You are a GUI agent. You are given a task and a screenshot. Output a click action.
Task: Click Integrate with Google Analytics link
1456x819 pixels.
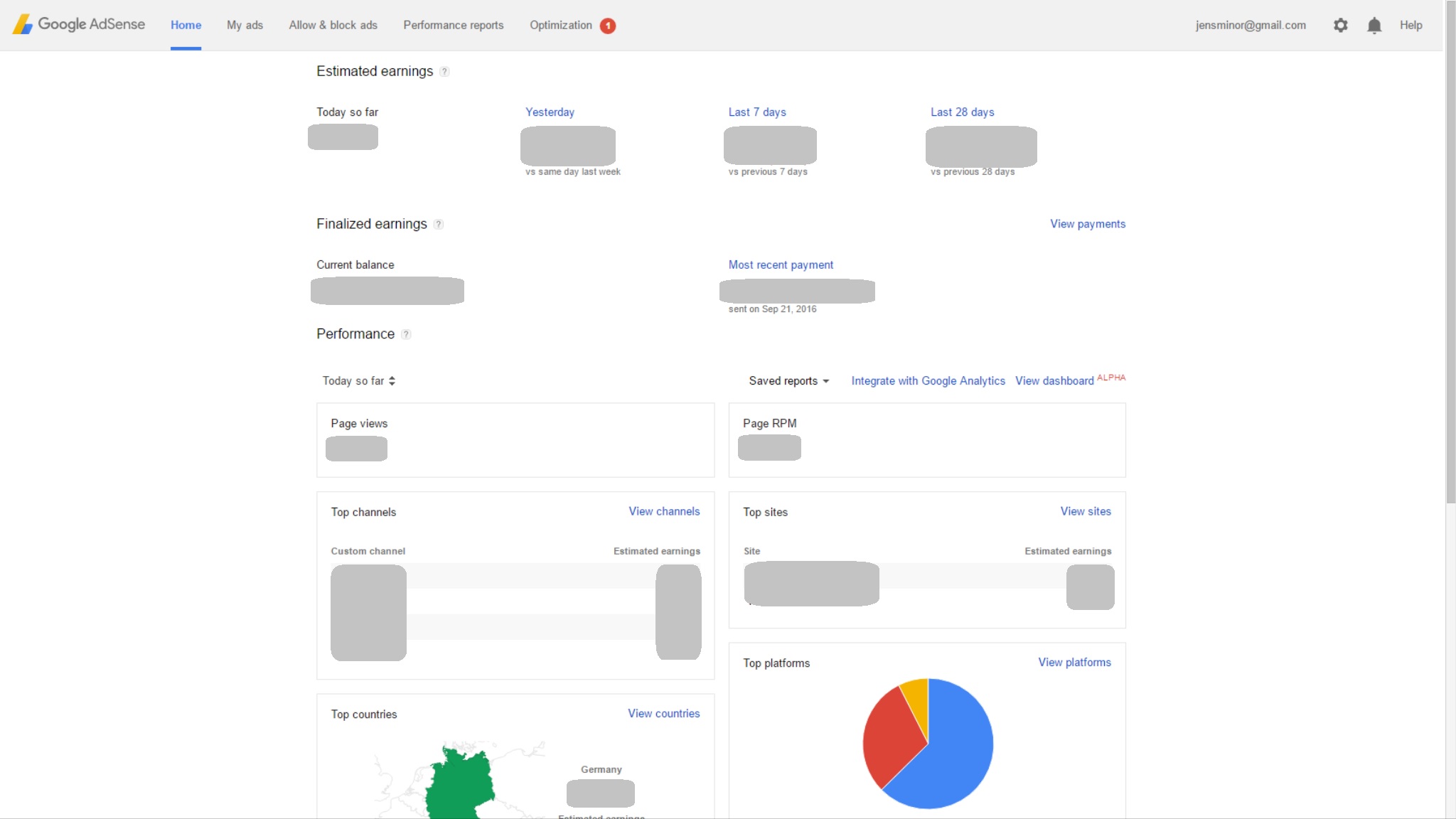[x=928, y=381]
